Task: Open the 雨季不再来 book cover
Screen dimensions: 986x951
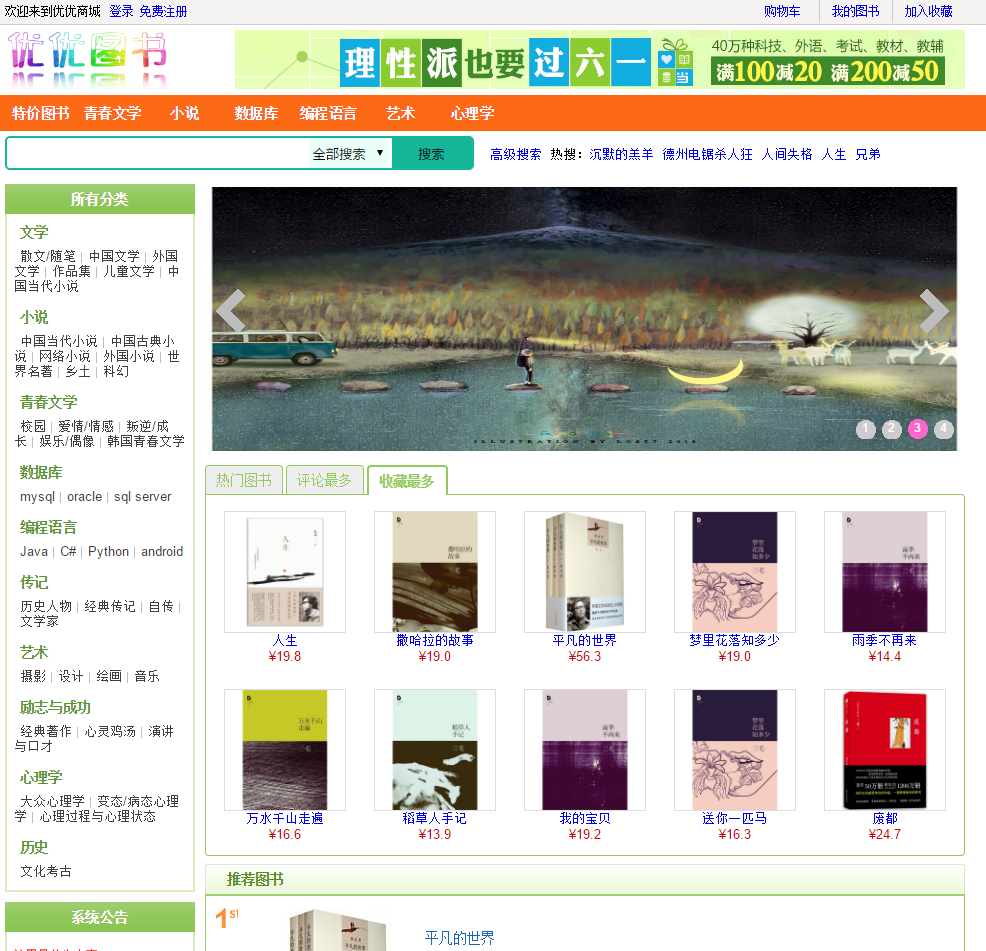Action: 885,572
